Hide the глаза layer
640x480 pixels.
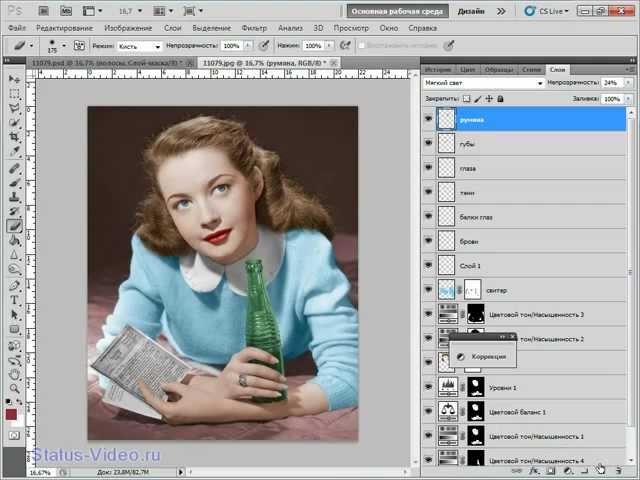[x=428, y=167]
